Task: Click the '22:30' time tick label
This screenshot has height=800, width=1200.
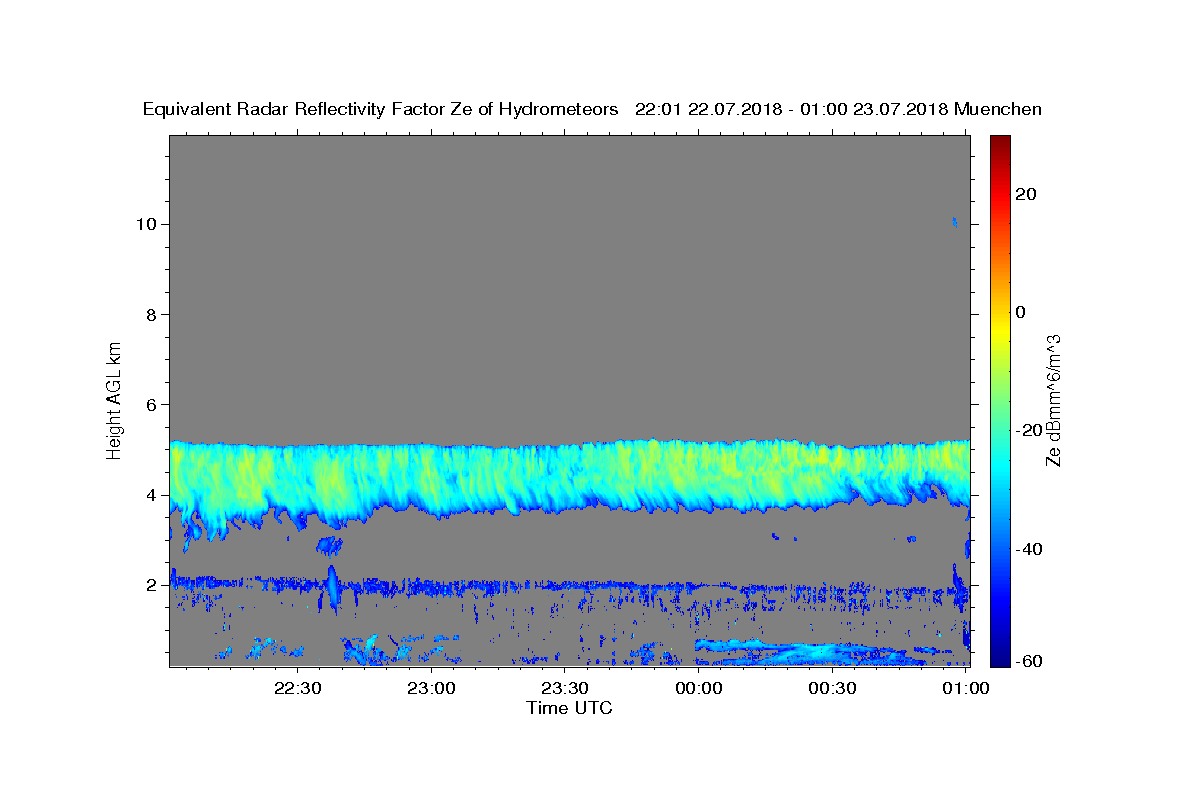Action: pyautogui.click(x=297, y=689)
